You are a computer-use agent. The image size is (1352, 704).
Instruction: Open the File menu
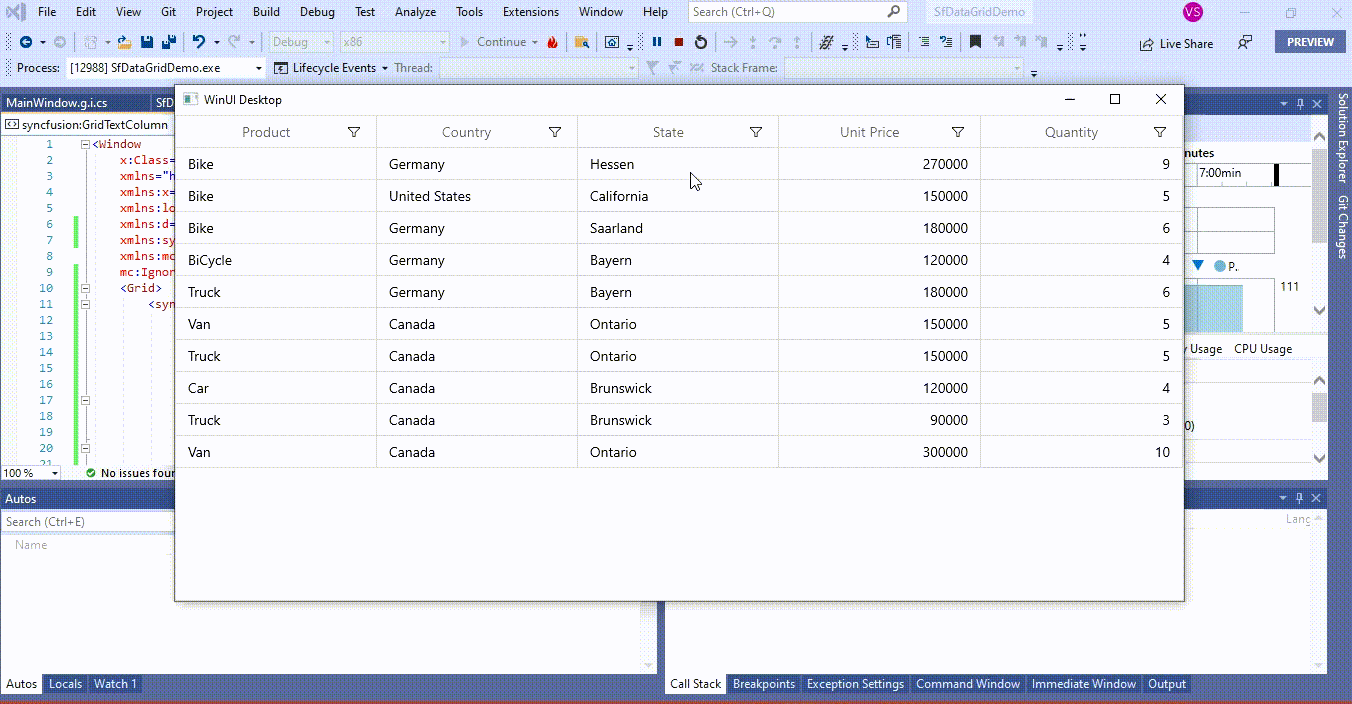pyautogui.click(x=47, y=12)
